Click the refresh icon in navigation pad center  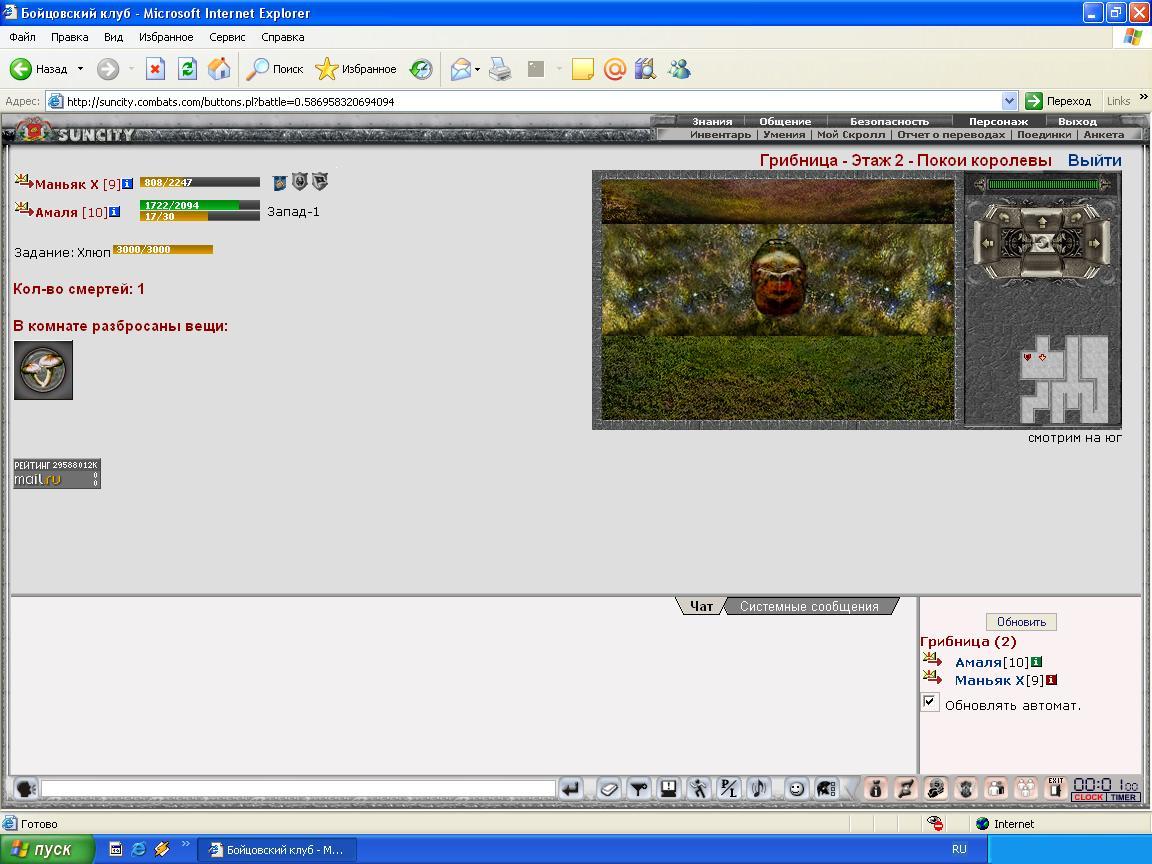tap(1043, 243)
